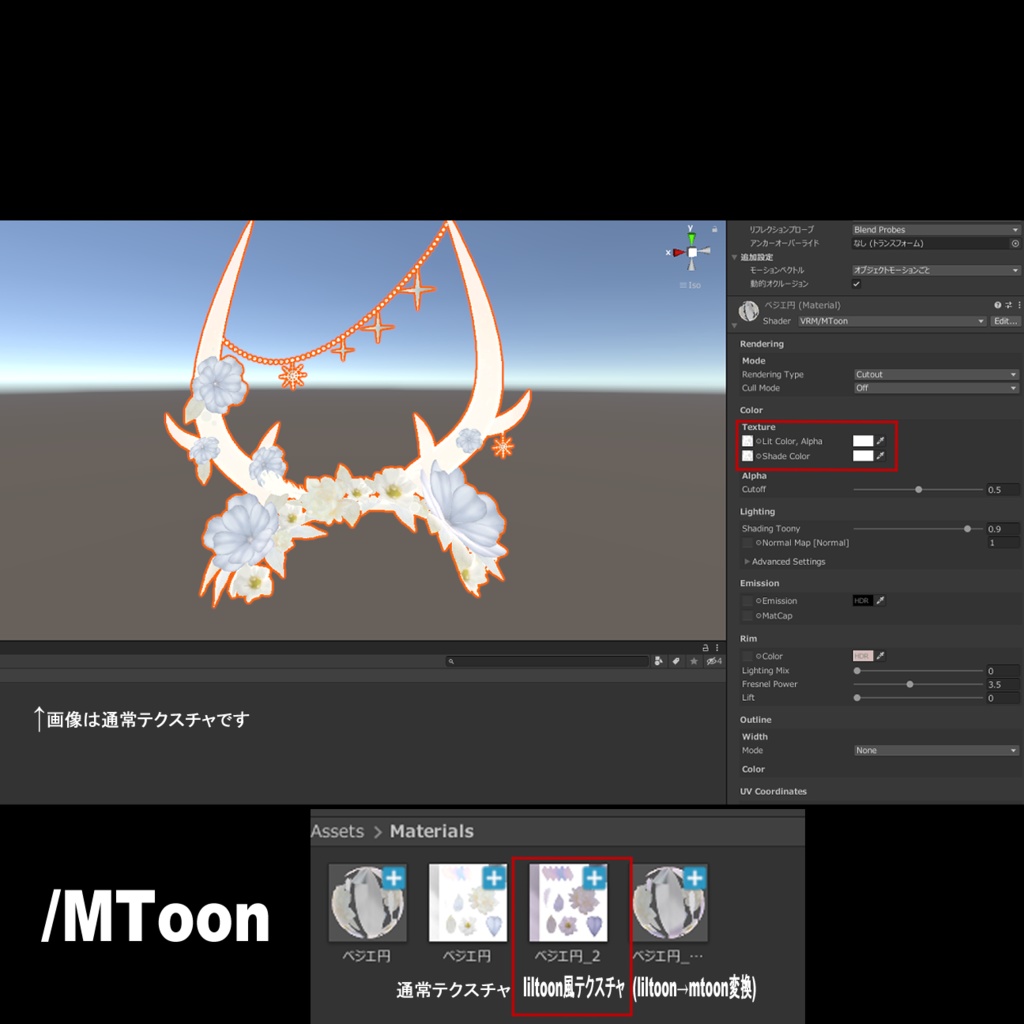
Task: Select MatCap texture picker circle
Action: (758, 616)
